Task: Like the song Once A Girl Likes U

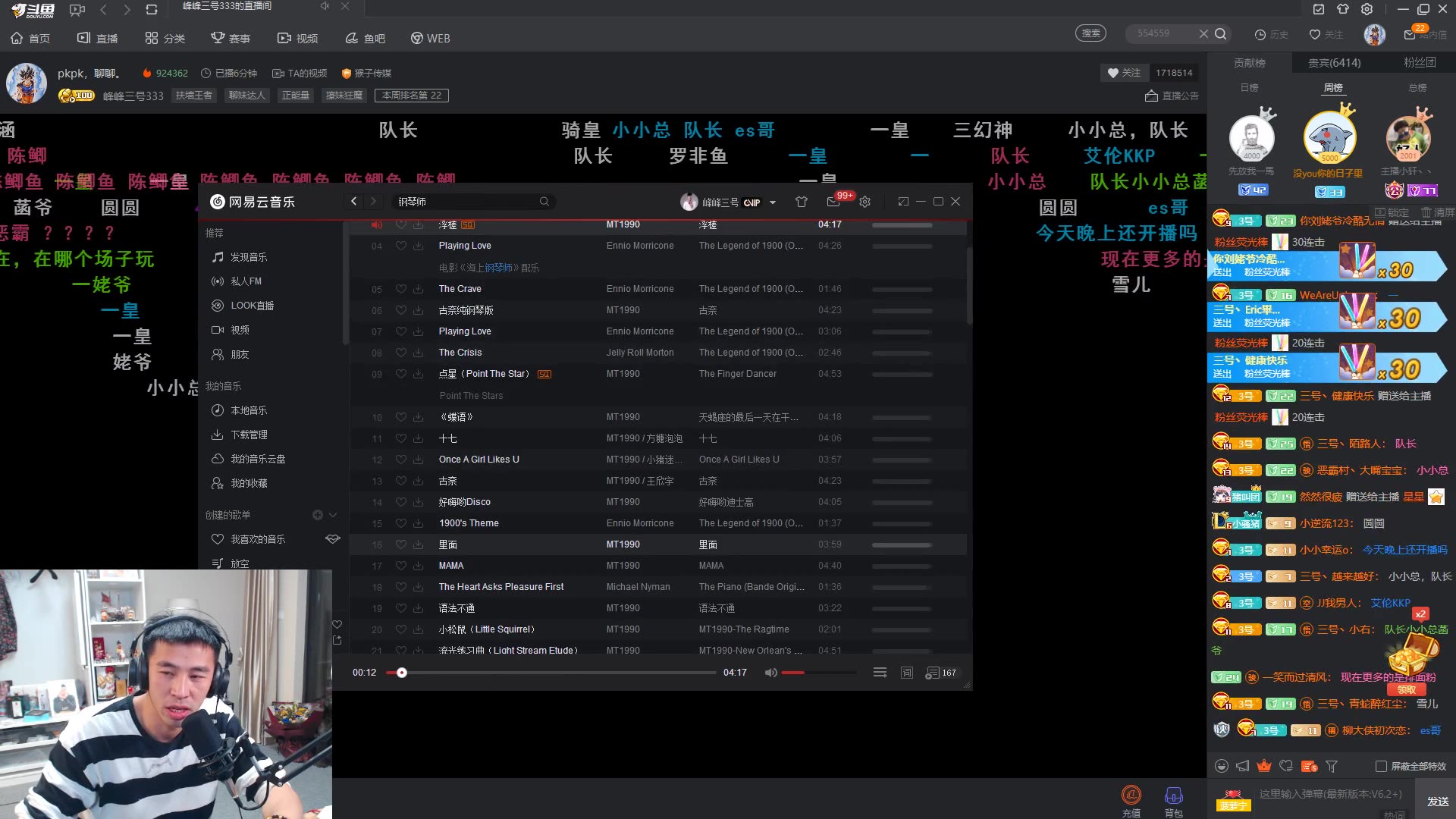Action: (x=400, y=460)
